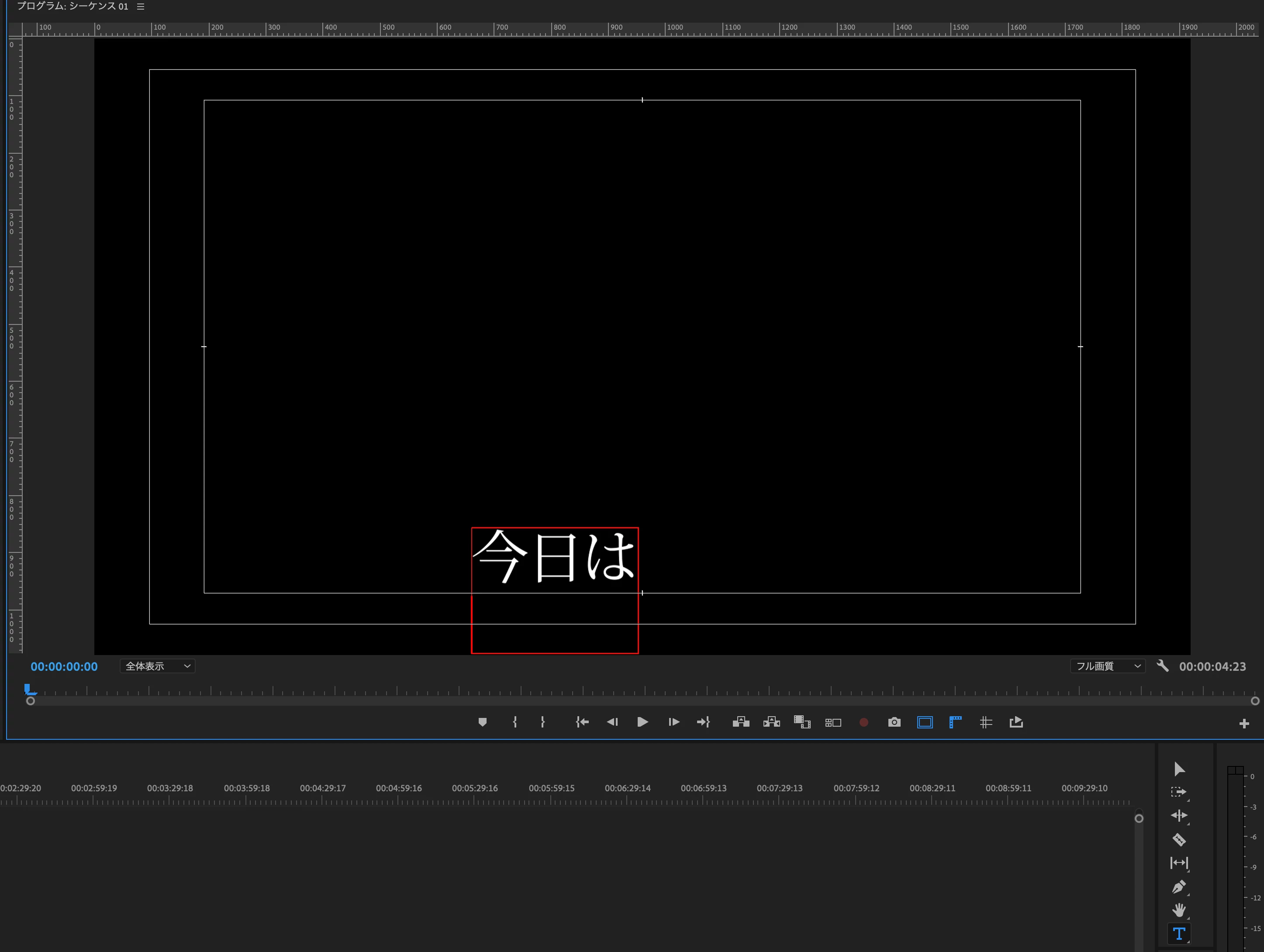Open the フル画質 playback resolution dropdown
1264x952 pixels.
click(1108, 666)
